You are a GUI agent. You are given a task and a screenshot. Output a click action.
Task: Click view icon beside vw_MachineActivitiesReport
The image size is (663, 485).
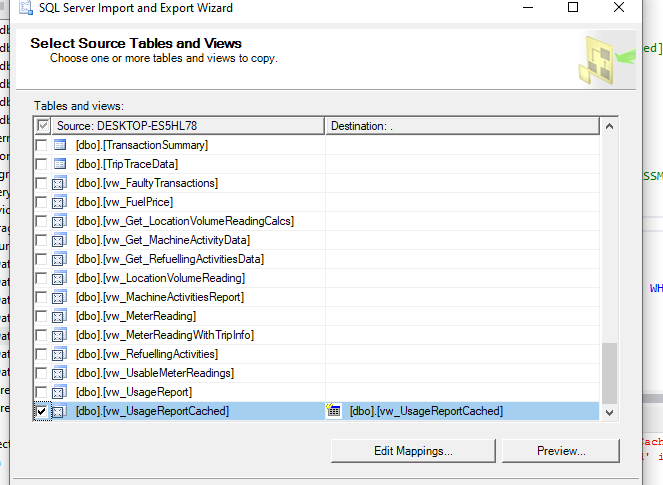[59, 297]
